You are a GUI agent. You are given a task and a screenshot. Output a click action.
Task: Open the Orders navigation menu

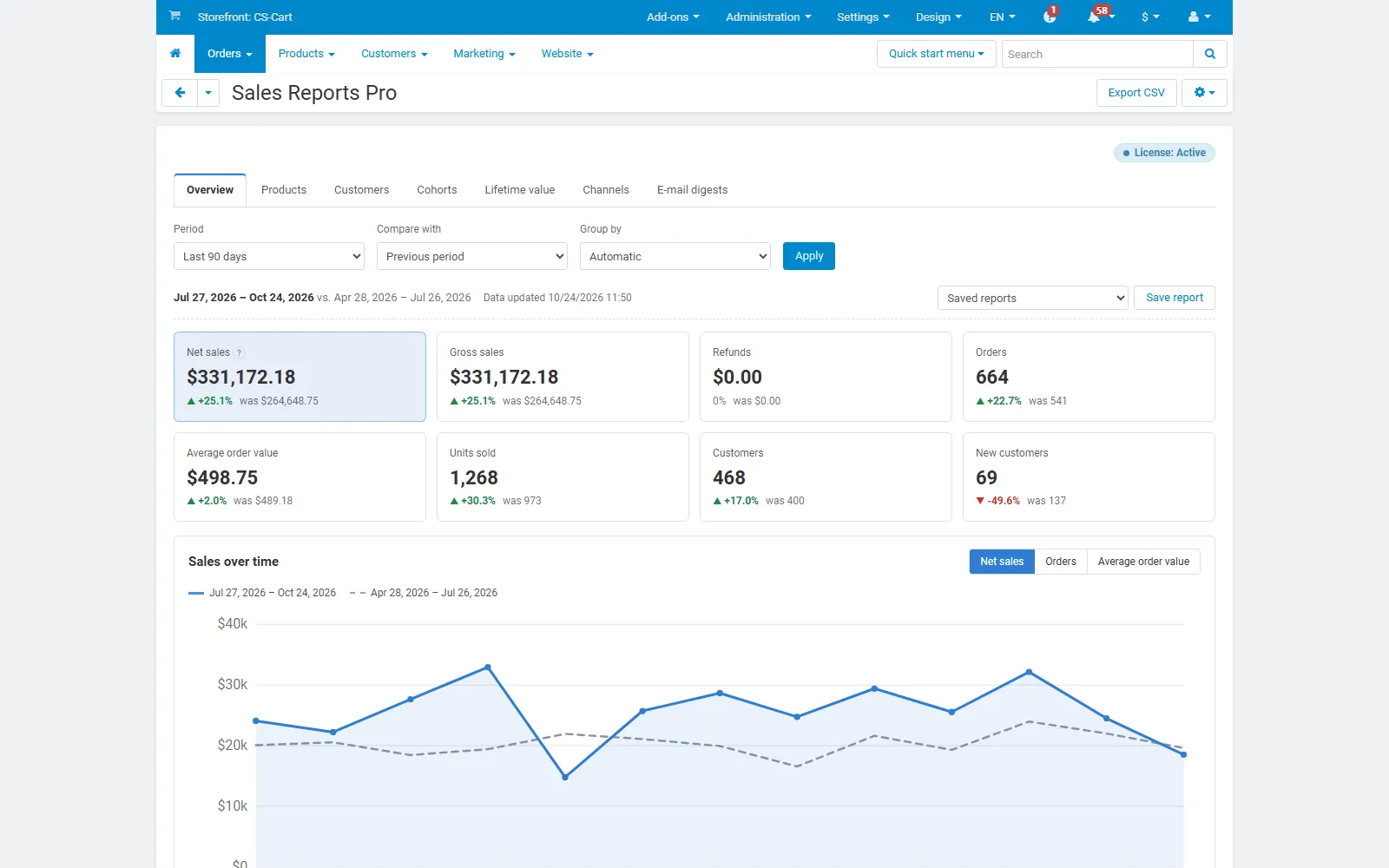coord(230,54)
